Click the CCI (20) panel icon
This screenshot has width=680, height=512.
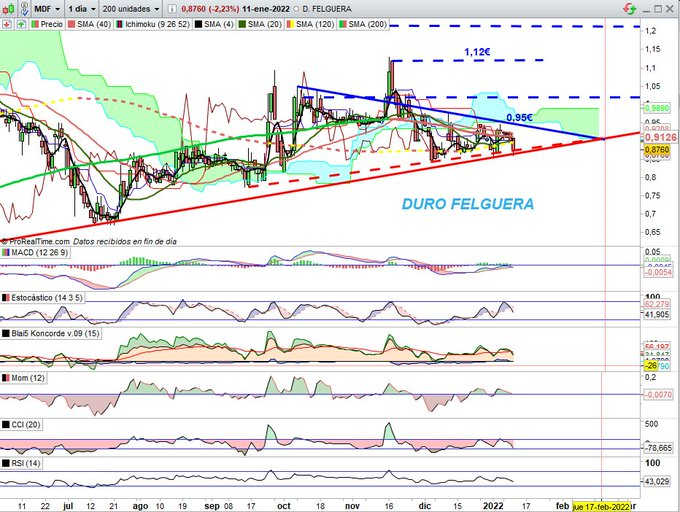click(x=6, y=424)
